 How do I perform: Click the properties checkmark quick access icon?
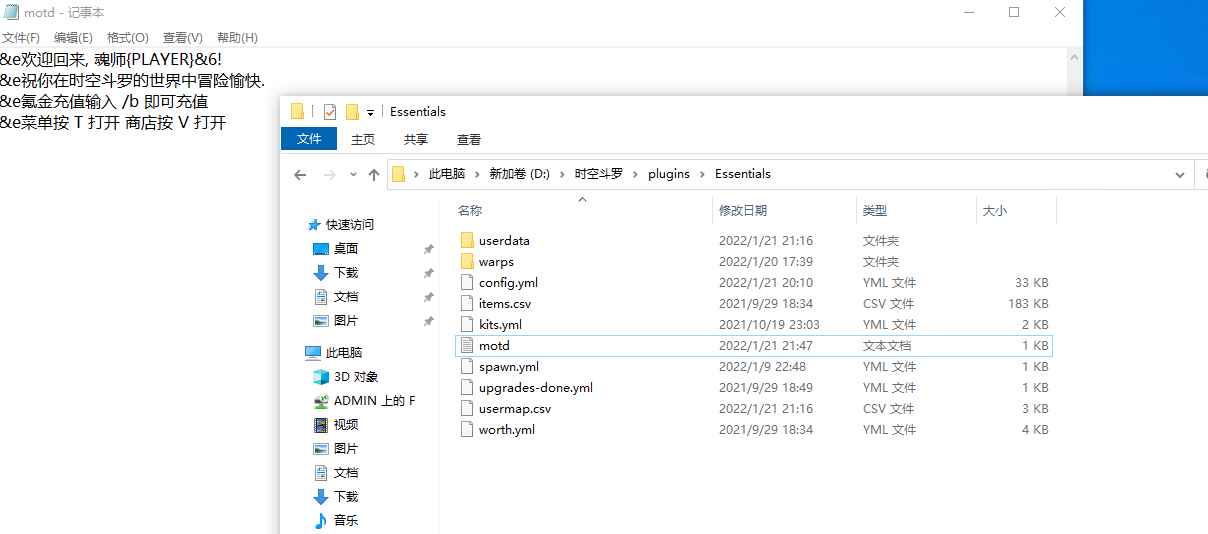330,111
